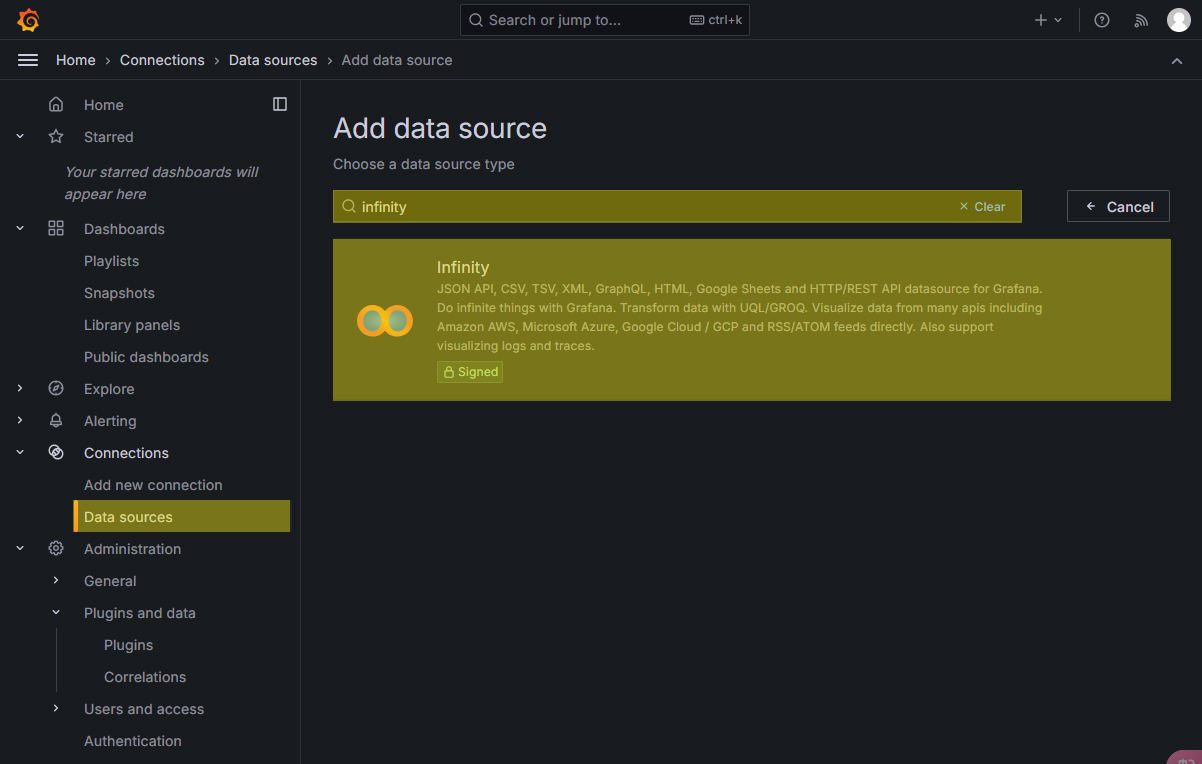Screen dimensions: 1202x764
Task: Open Home in the sidebar
Action: 104,104
